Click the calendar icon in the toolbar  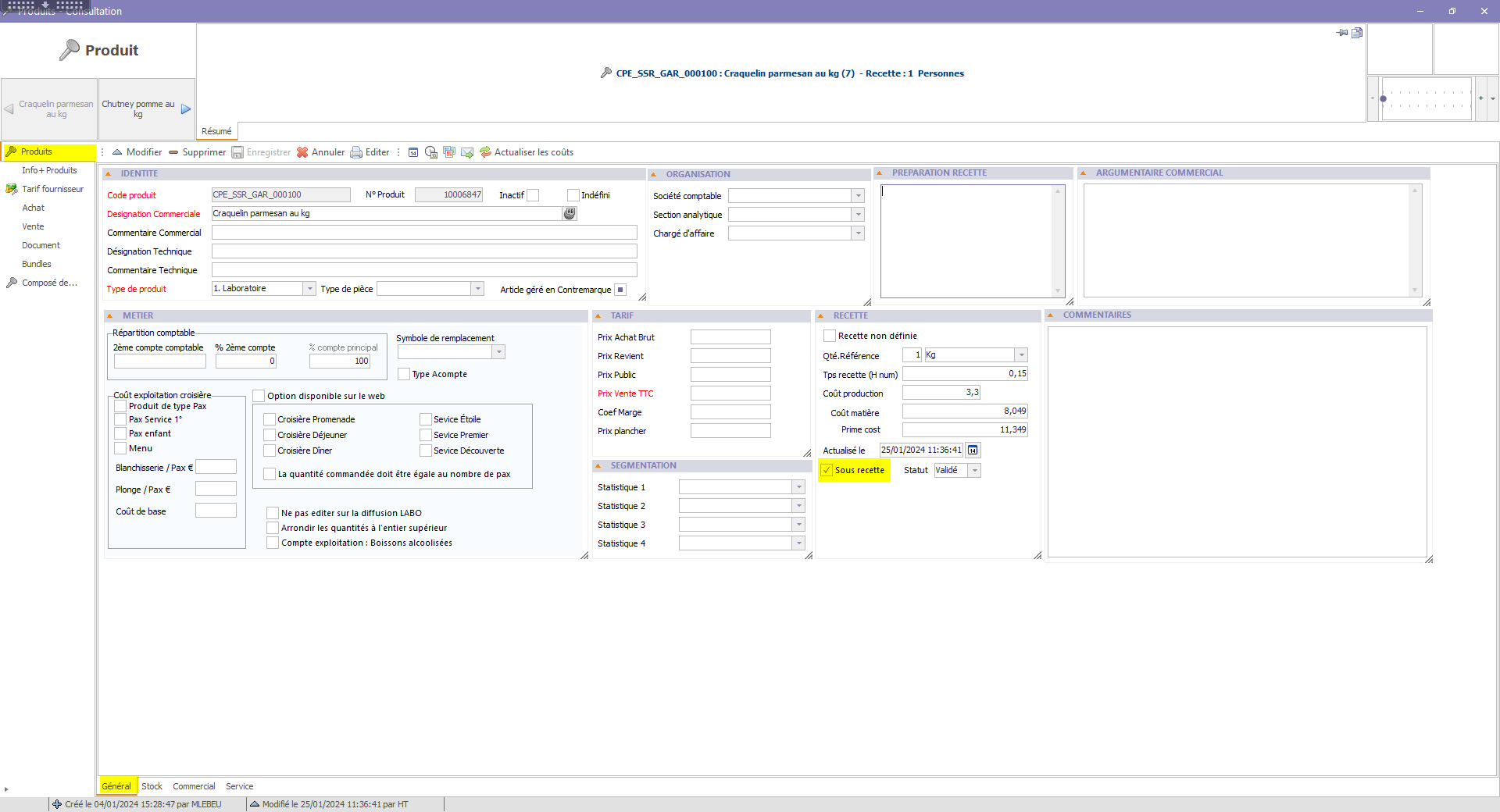point(413,152)
